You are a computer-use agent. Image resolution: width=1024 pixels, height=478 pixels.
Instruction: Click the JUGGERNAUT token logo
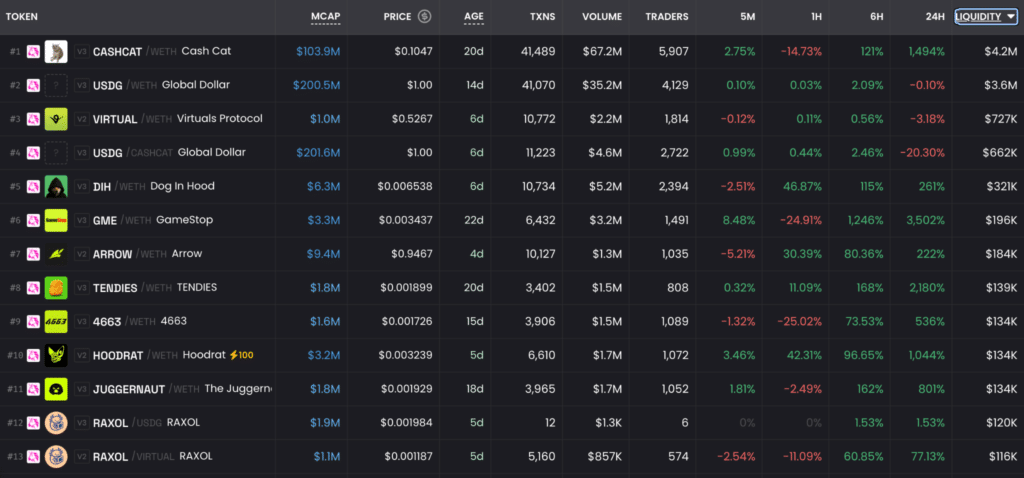tap(56, 389)
